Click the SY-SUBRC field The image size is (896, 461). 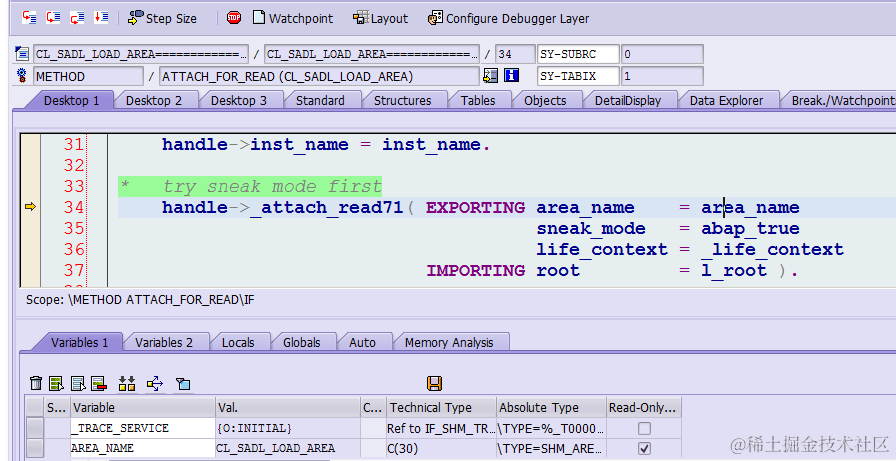(578, 54)
